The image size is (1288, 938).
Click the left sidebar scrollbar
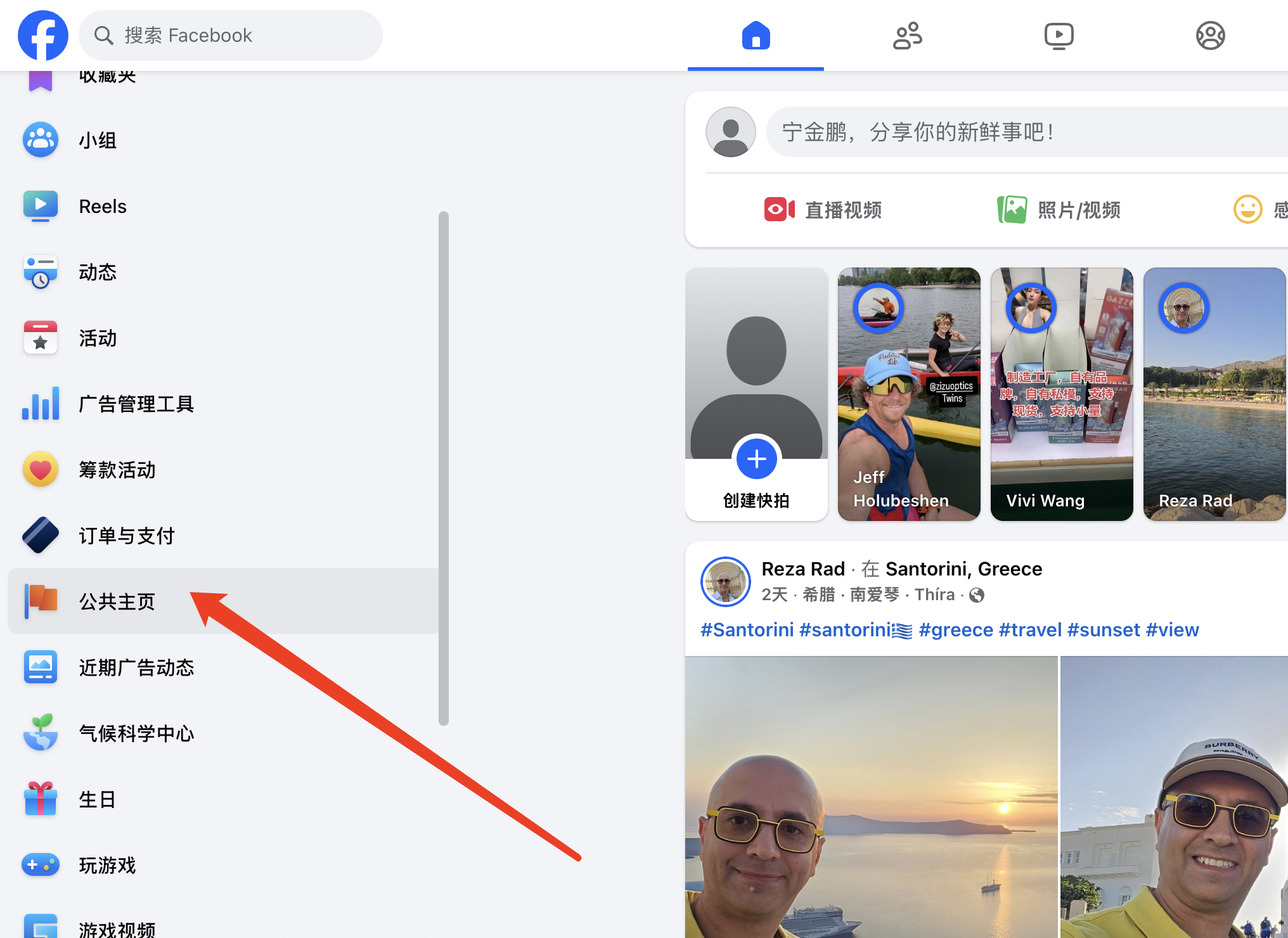[444, 469]
